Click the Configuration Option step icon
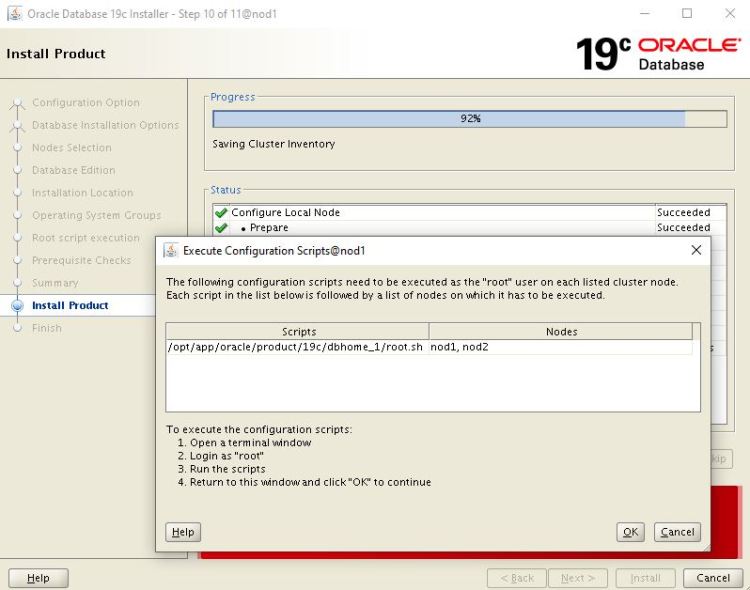The height and width of the screenshot is (590, 750). (17, 103)
